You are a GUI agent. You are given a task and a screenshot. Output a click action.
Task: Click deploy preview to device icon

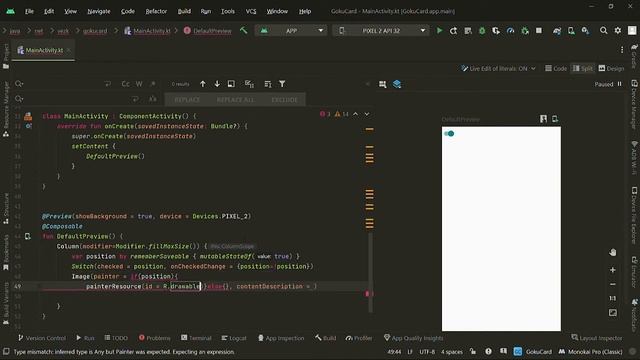tap(555, 119)
